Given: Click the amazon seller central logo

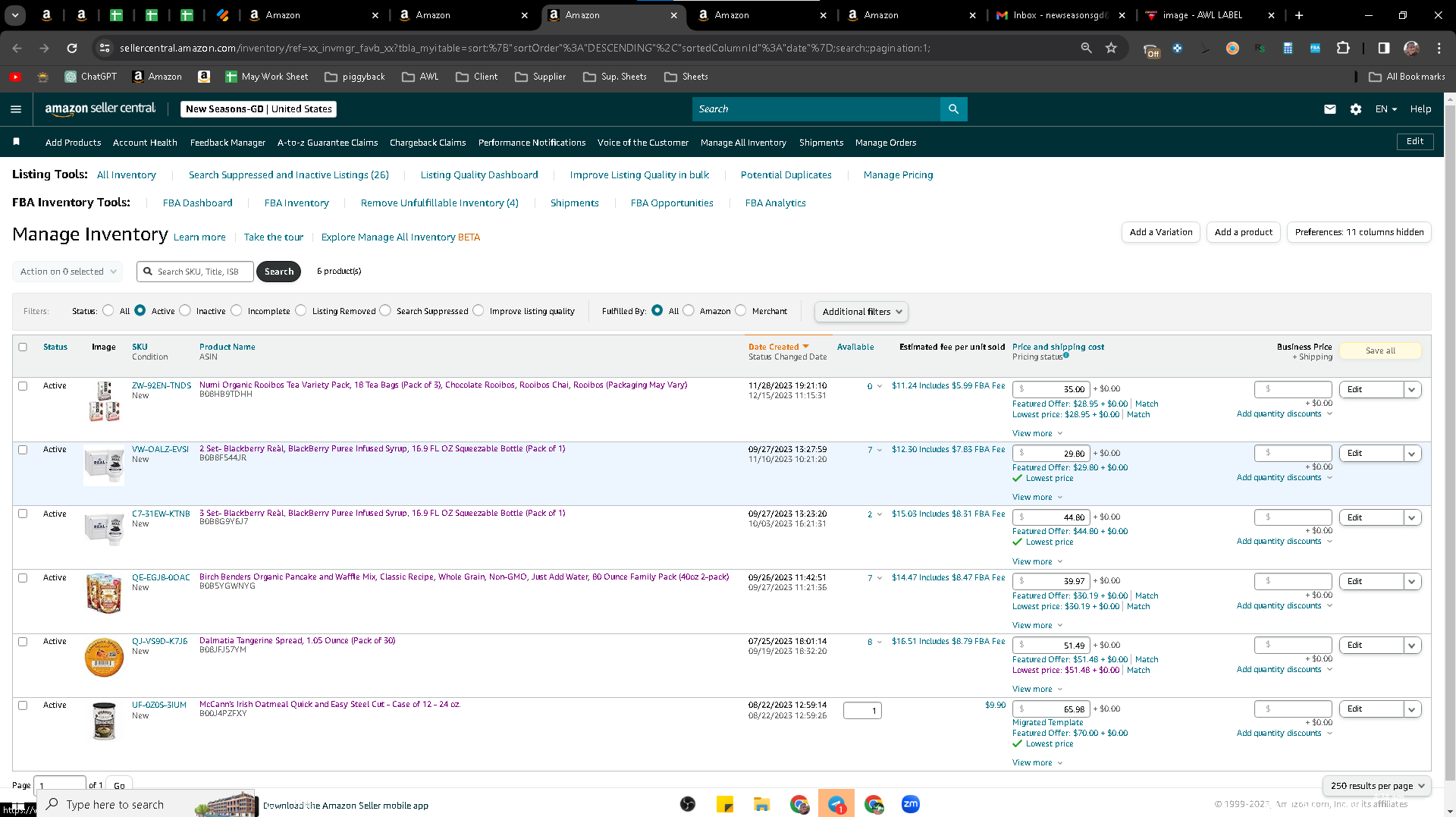Looking at the screenshot, I should tap(100, 109).
